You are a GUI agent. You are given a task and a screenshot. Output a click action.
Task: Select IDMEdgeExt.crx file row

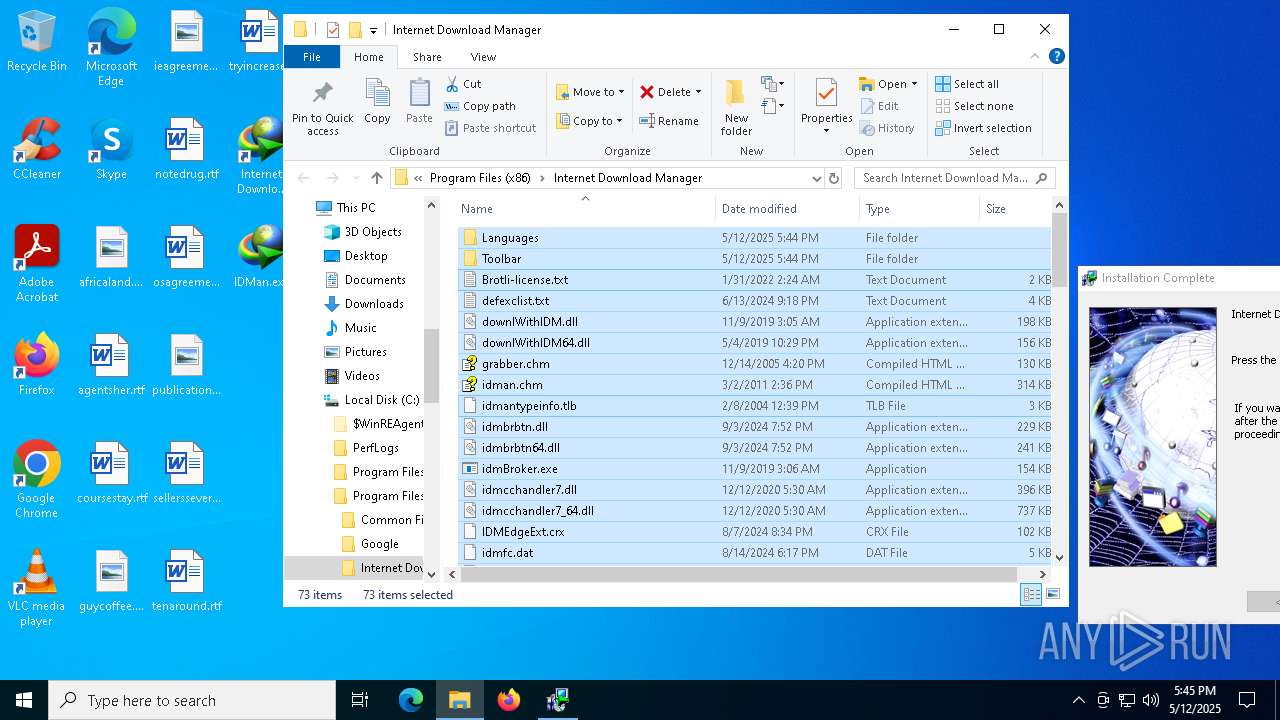(755, 532)
